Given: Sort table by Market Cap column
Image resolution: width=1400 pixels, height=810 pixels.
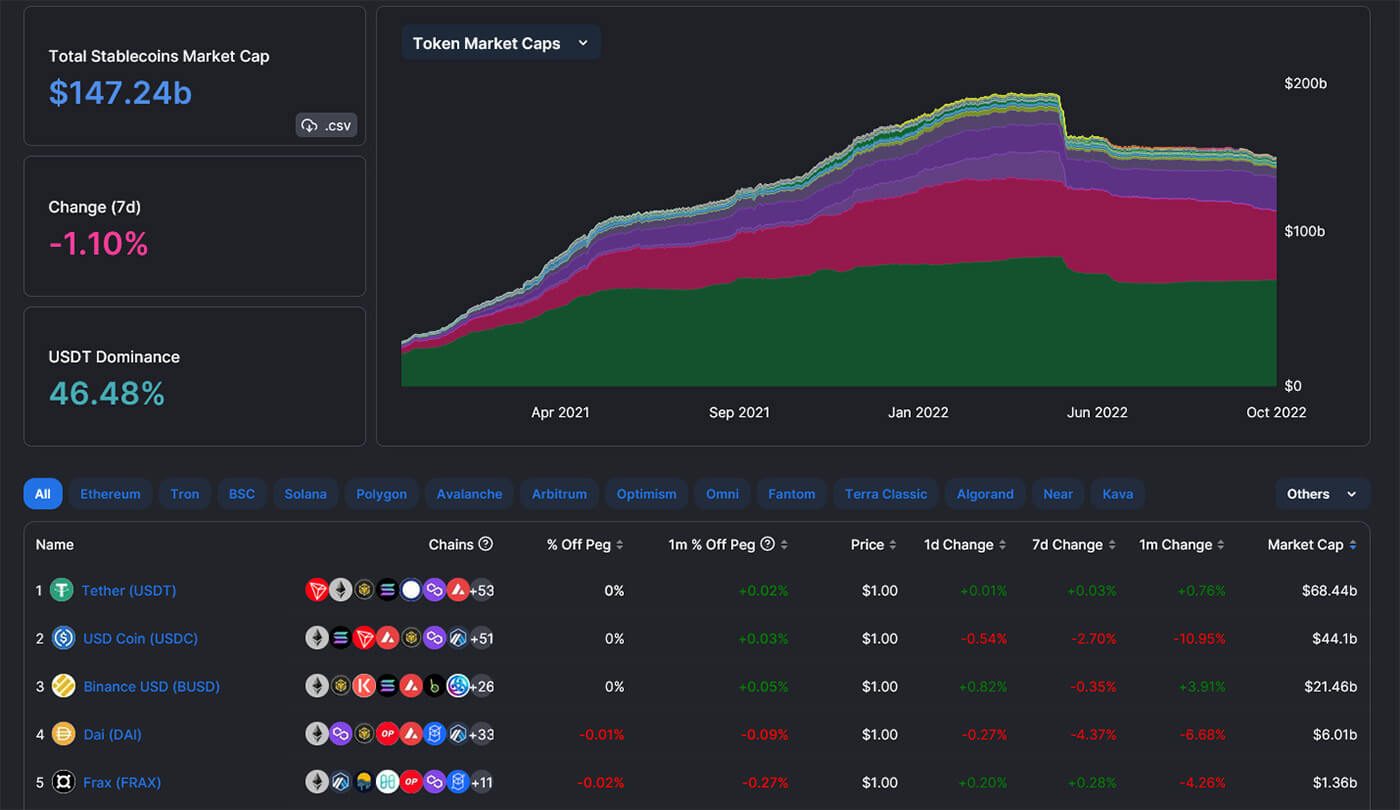Looking at the screenshot, I should pyautogui.click(x=1312, y=545).
